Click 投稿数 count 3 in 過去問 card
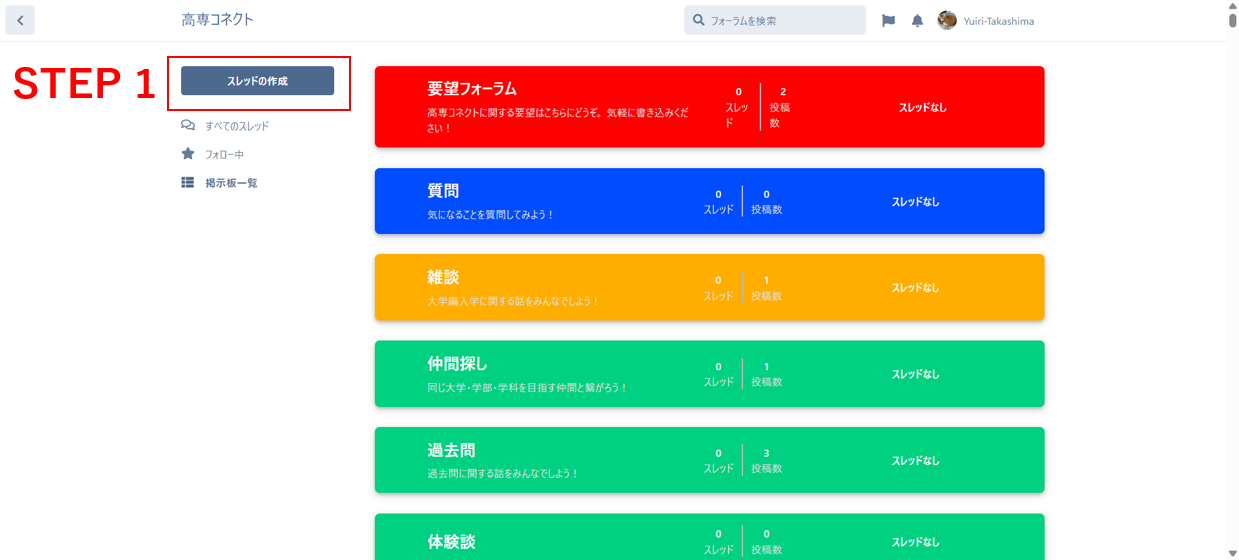This screenshot has height=560, width=1239. coord(766,453)
